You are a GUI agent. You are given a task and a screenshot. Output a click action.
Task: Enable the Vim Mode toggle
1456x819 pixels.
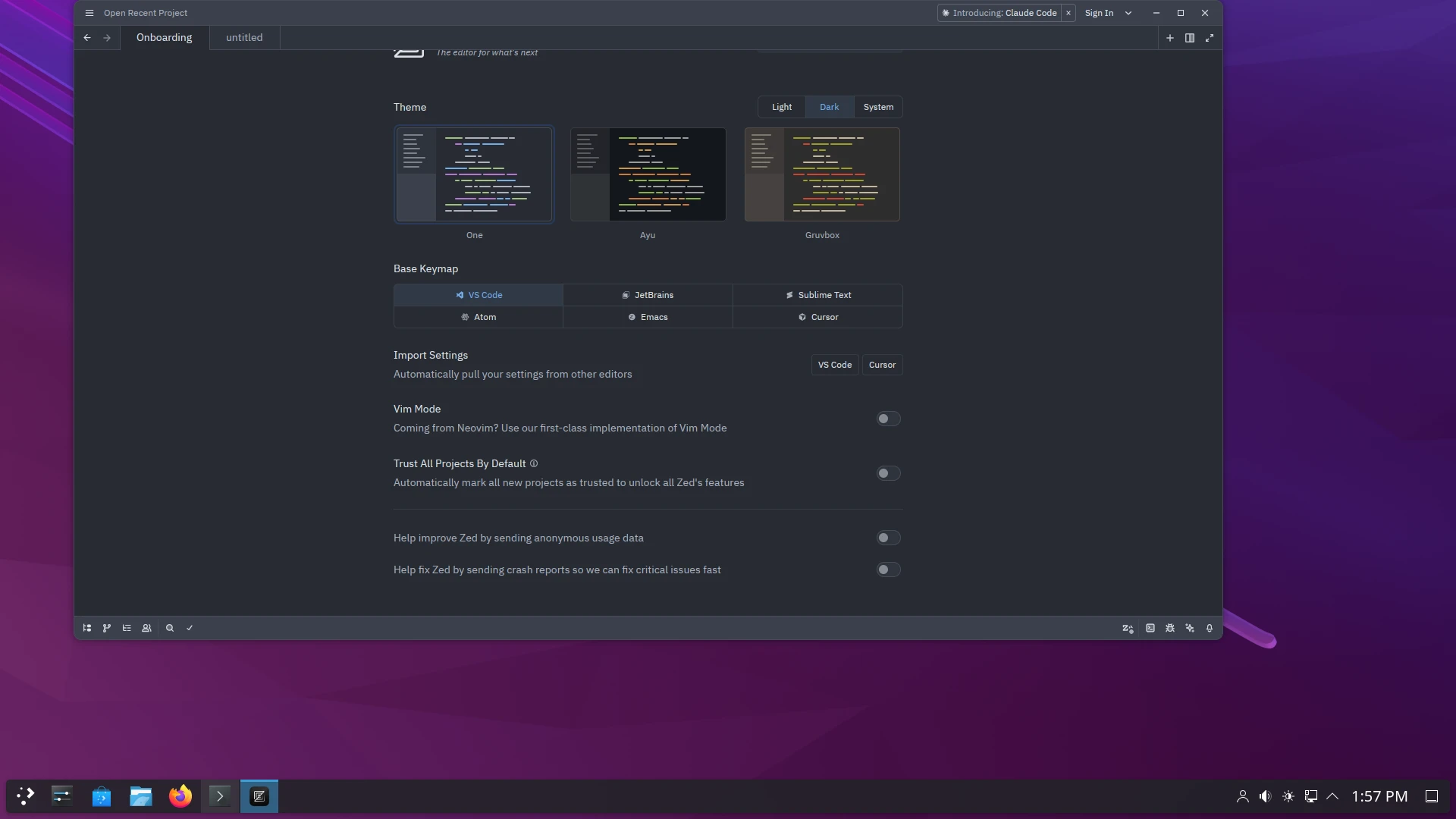pos(888,419)
